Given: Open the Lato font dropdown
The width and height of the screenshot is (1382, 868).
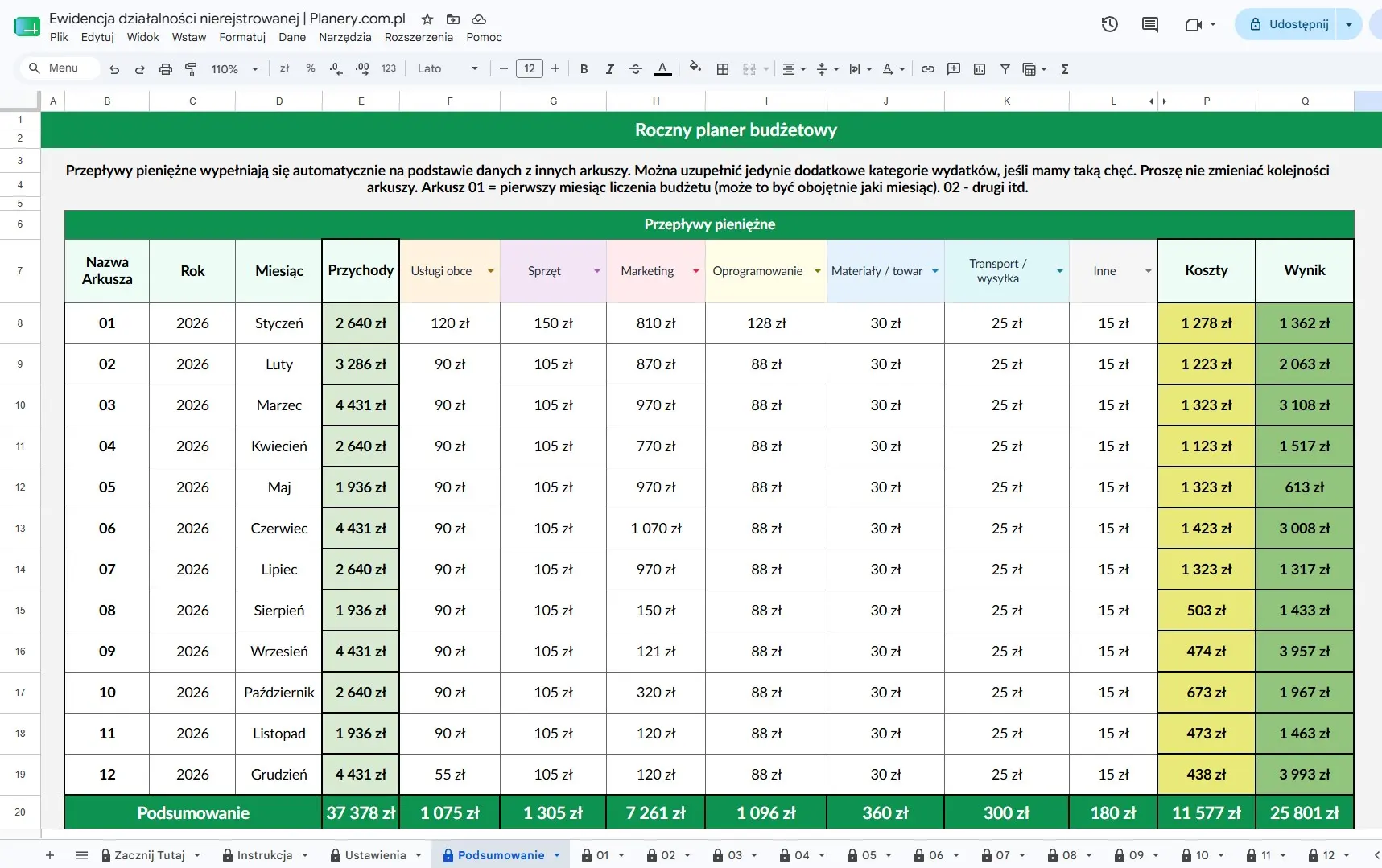Looking at the screenshot, I should click(x=448, y=69).
